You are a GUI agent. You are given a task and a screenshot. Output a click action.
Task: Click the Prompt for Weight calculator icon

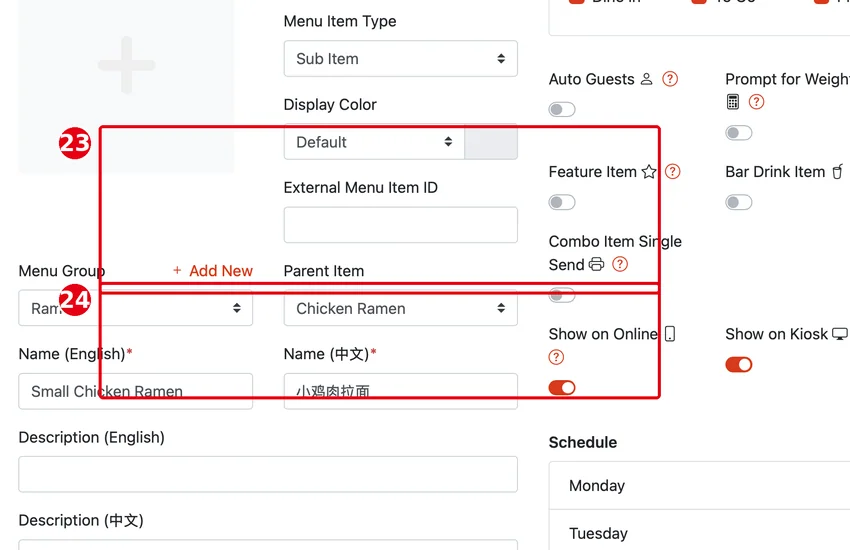(733, 101)
